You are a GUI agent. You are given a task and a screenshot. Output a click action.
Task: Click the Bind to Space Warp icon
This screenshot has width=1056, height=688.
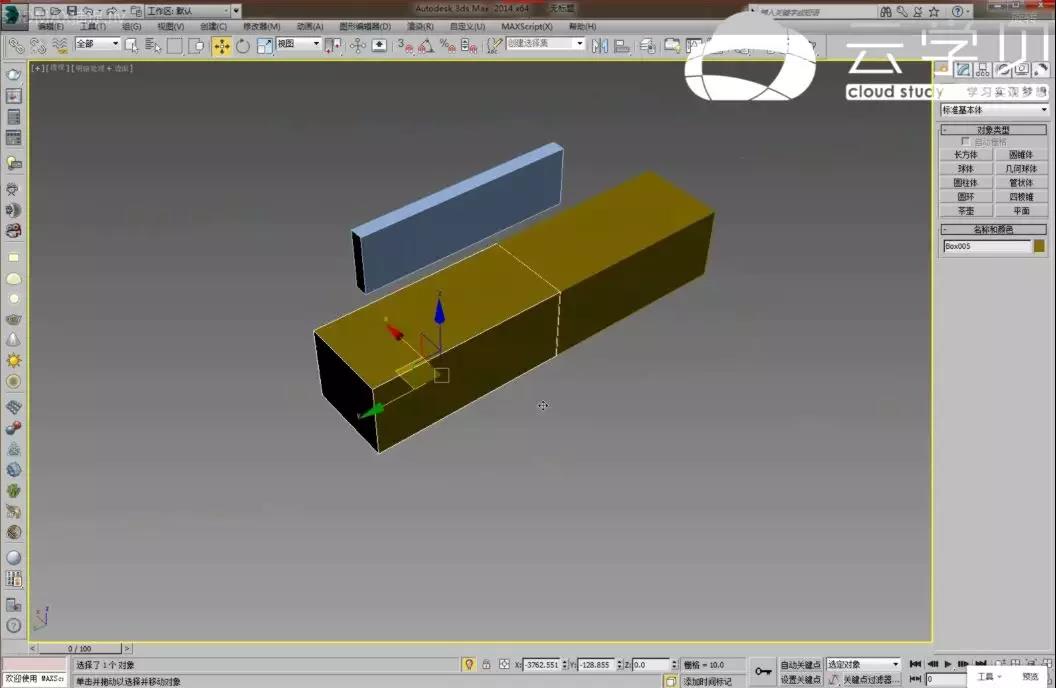(x=60, y=46)
